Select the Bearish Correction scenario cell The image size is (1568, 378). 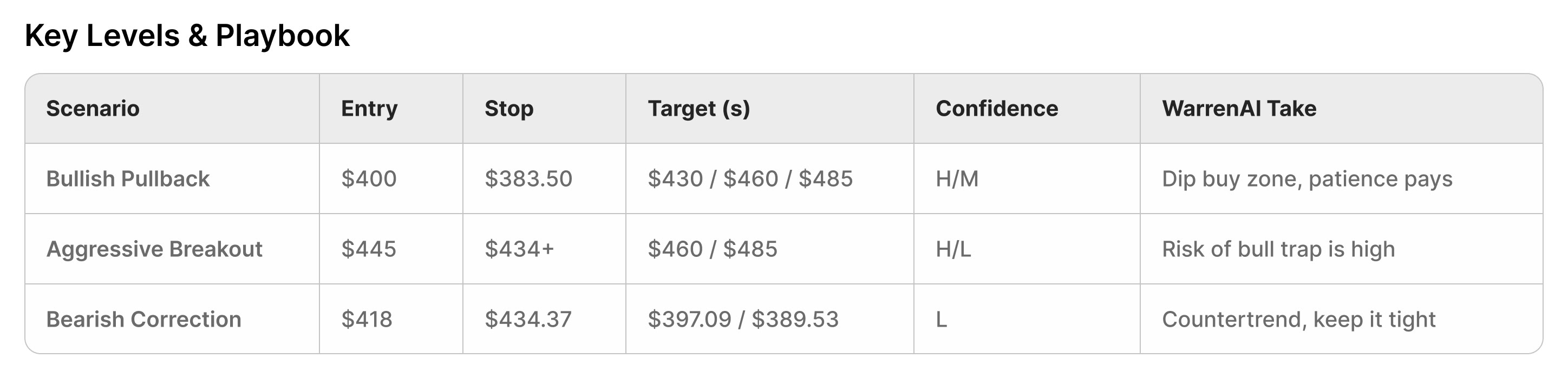(143, 320)
